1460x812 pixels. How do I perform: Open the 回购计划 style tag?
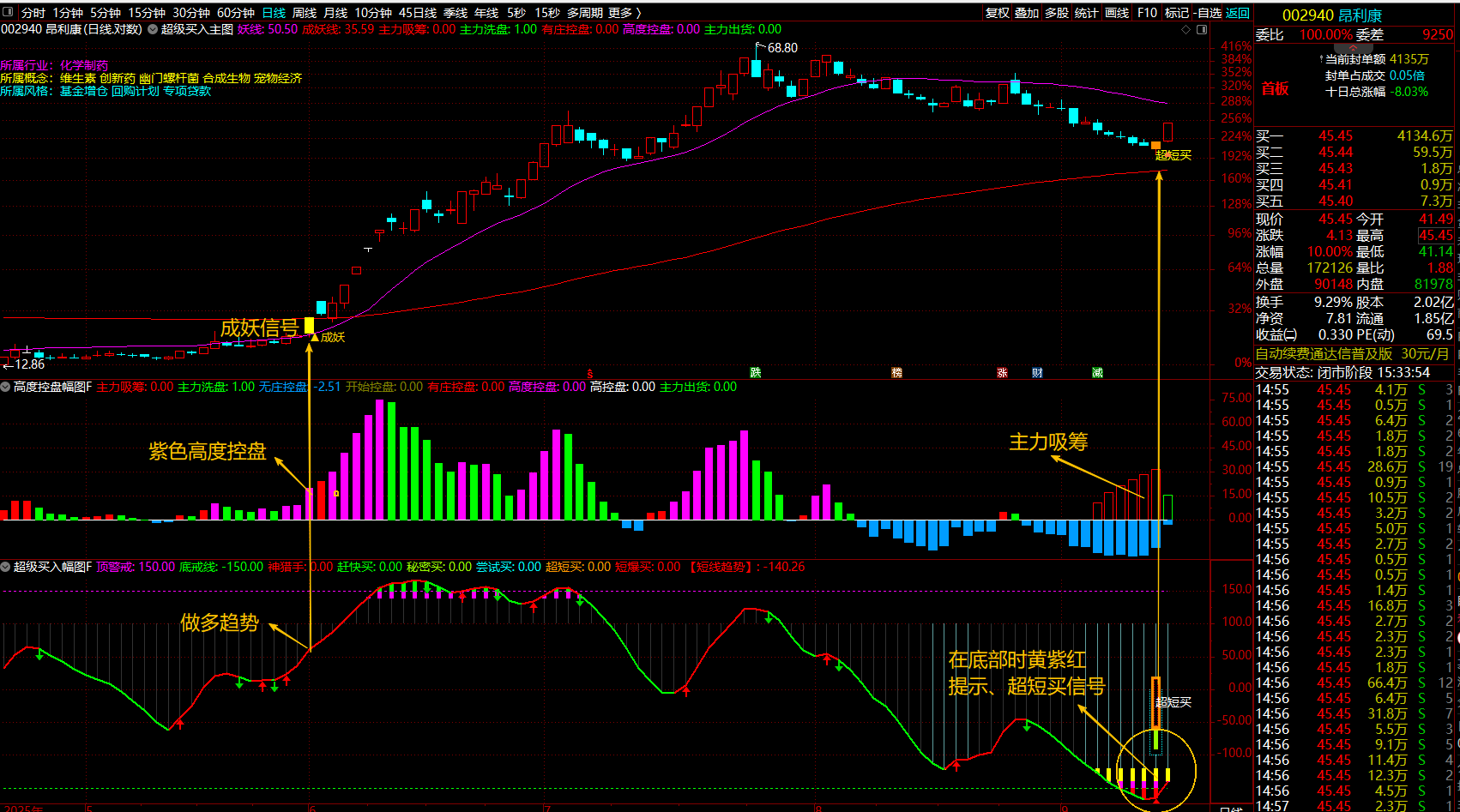click(136, 91)
